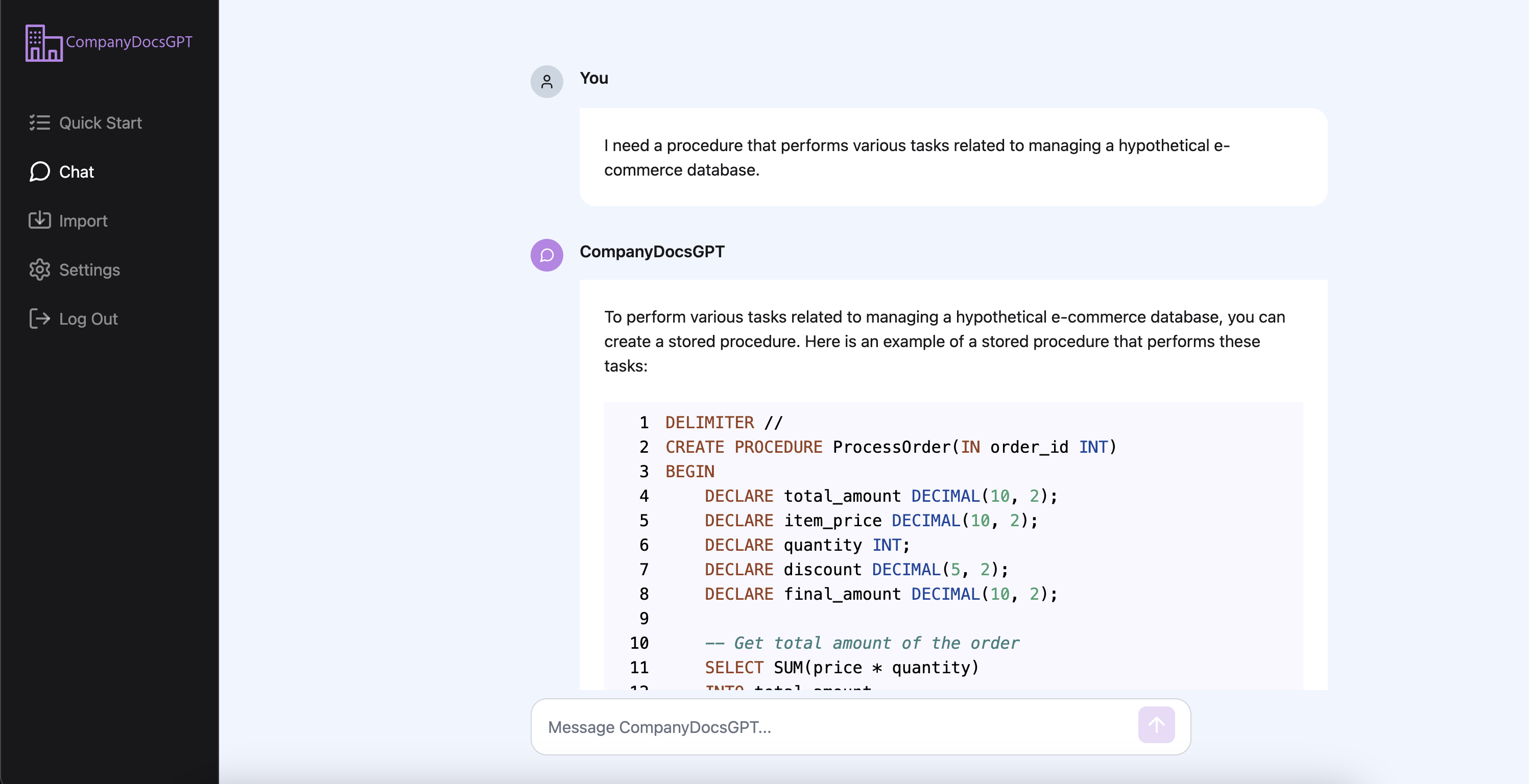The width and height of the screenshot is (1529, 784).
Task: Click the user message about e-commerce database
Action: pos(917,157)
